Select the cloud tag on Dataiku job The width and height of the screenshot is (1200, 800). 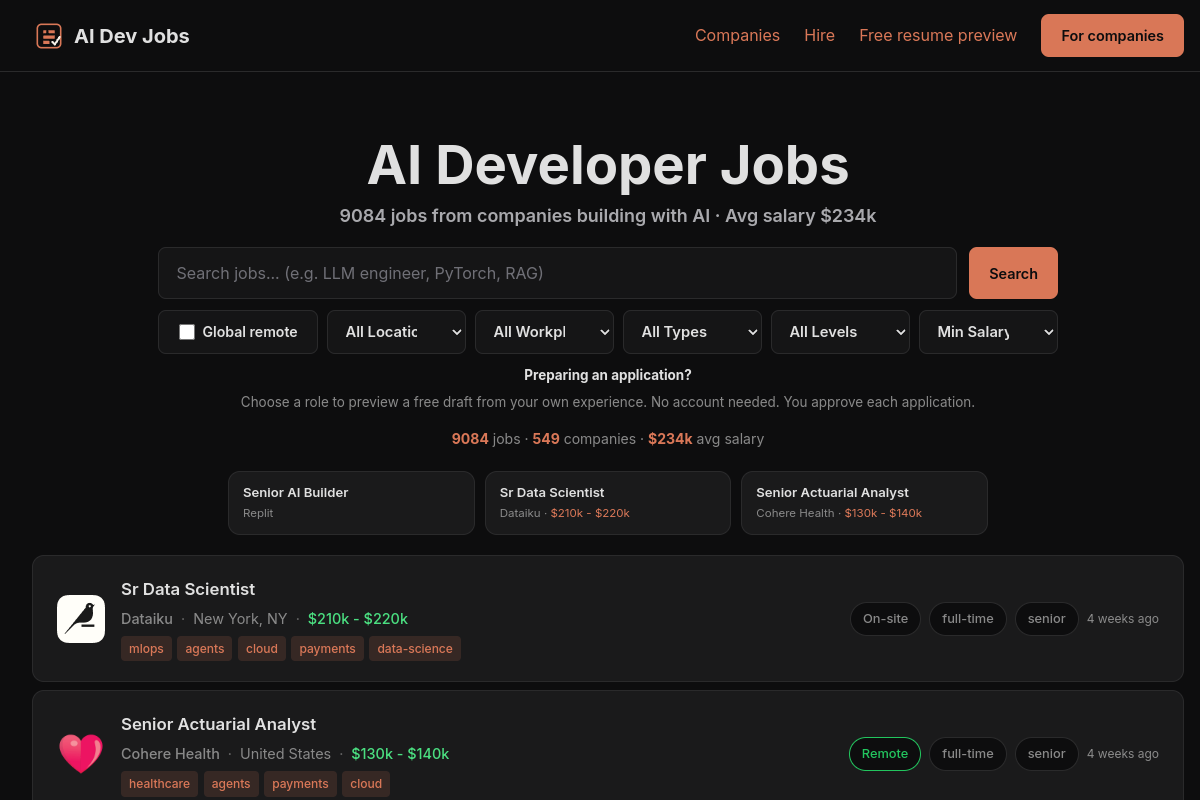pos(262,649)
